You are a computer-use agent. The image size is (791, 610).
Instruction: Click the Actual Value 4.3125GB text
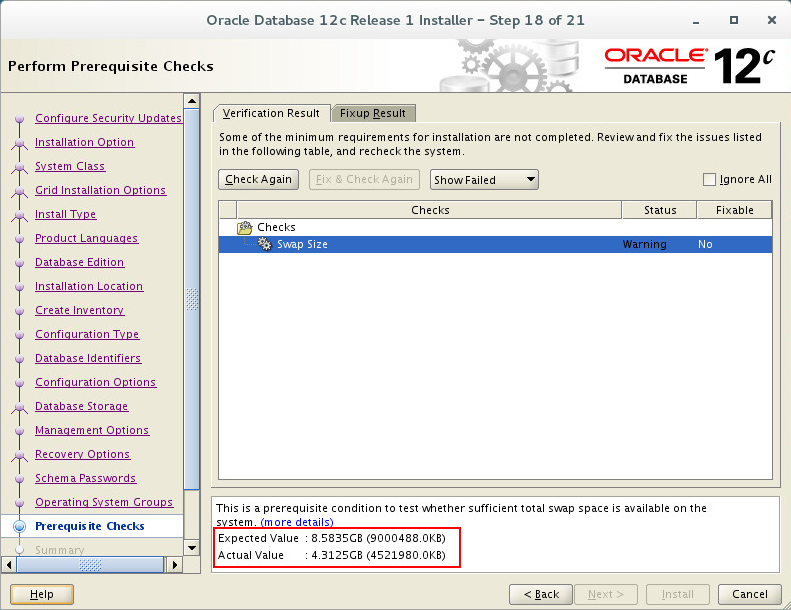(x=331, y=556)
